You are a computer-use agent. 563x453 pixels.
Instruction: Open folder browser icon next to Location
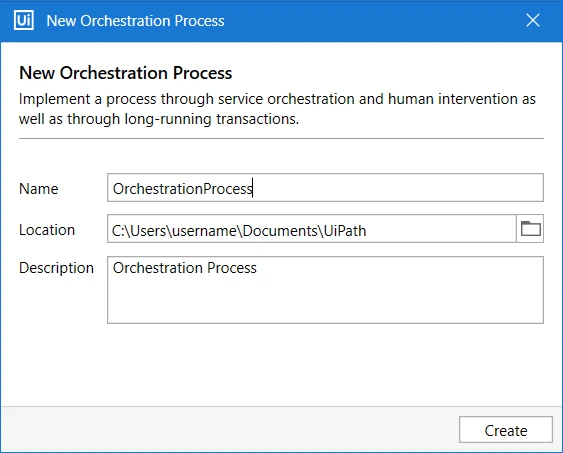pyautogui.click(x=530, y=229)
